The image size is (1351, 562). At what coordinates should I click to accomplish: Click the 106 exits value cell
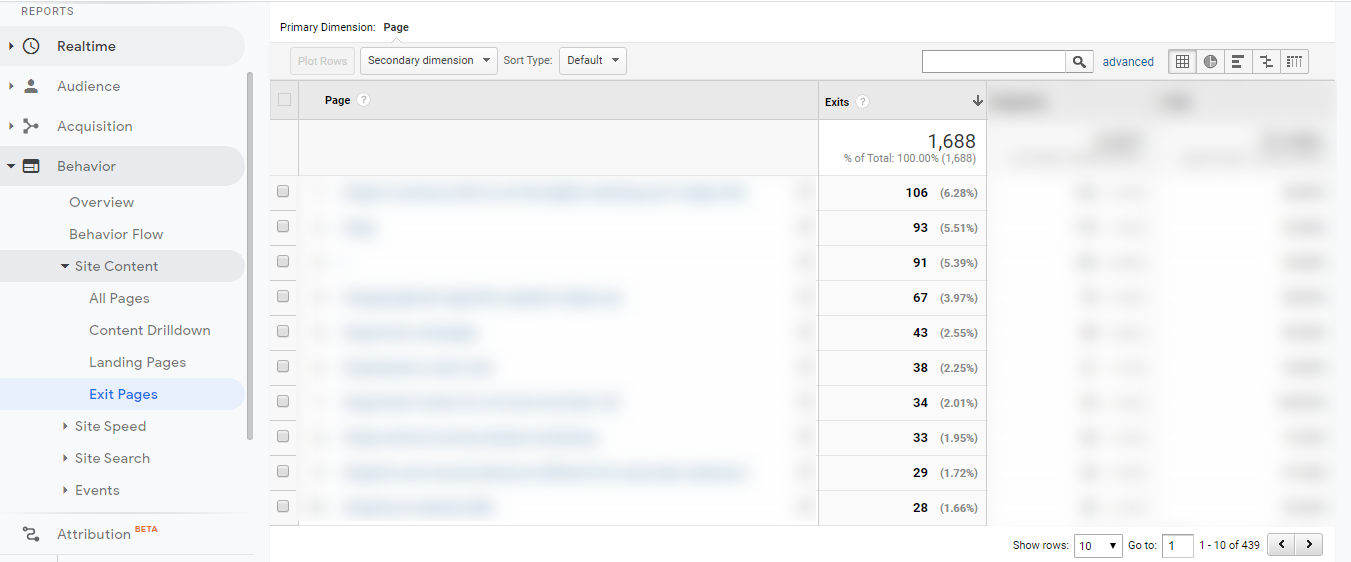(917, 192)
